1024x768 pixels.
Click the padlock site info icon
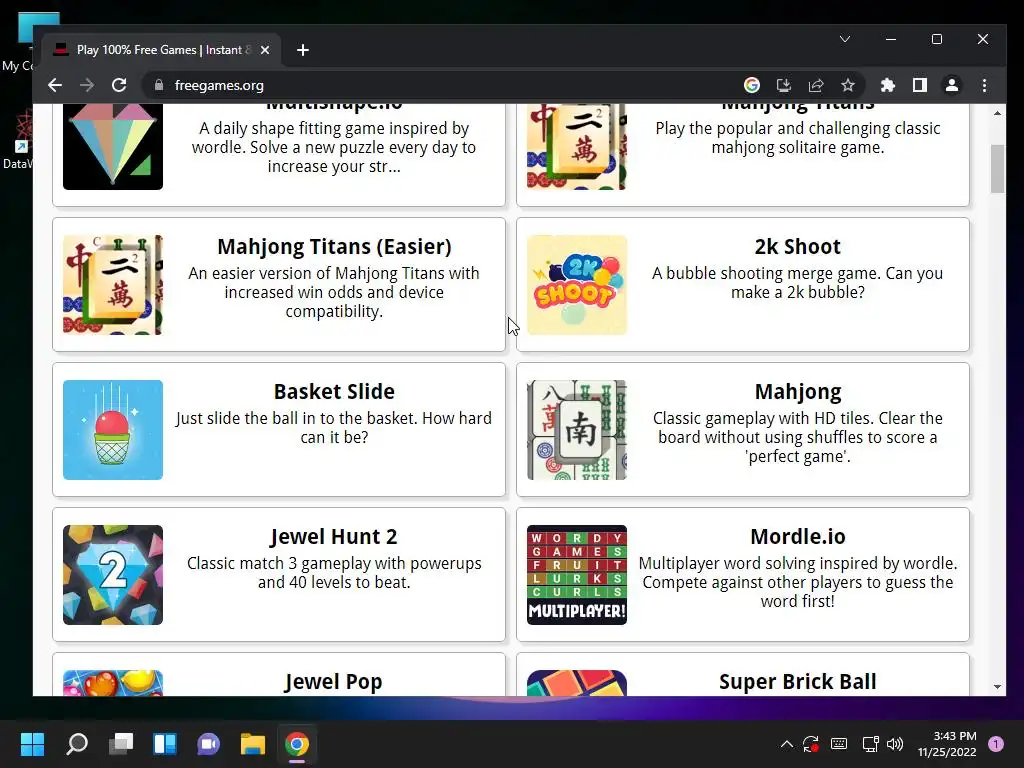tap(159, 86)
